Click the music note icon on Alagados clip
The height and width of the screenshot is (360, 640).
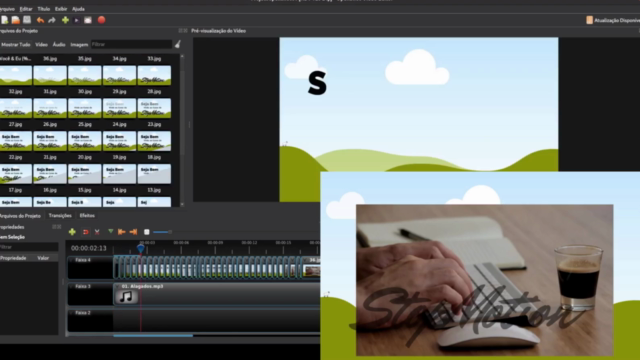click(x=126, y=297)
